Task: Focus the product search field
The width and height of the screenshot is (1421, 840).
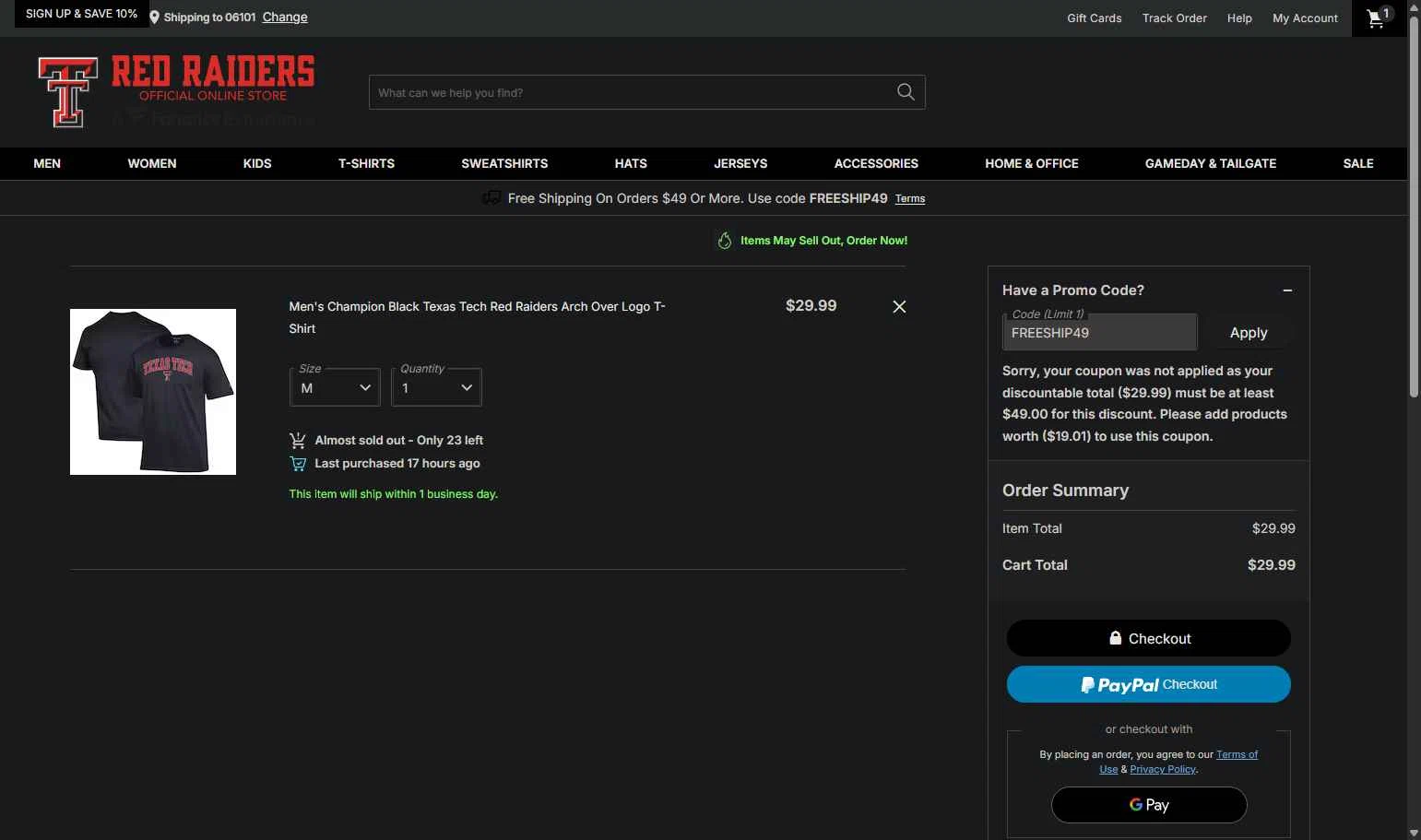Action: (632, 92)
